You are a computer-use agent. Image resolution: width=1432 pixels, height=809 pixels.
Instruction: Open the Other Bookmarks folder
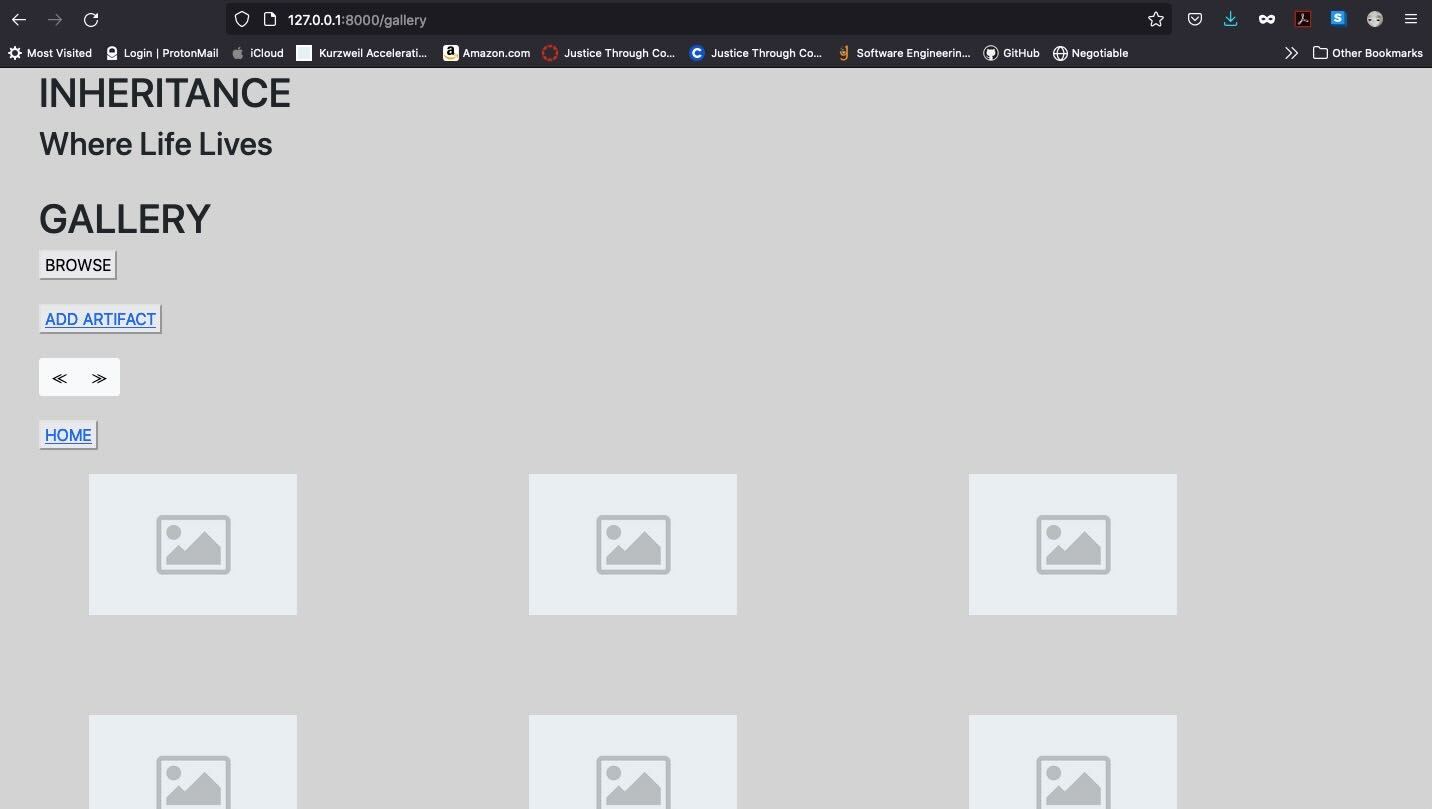coord(1367,53)
